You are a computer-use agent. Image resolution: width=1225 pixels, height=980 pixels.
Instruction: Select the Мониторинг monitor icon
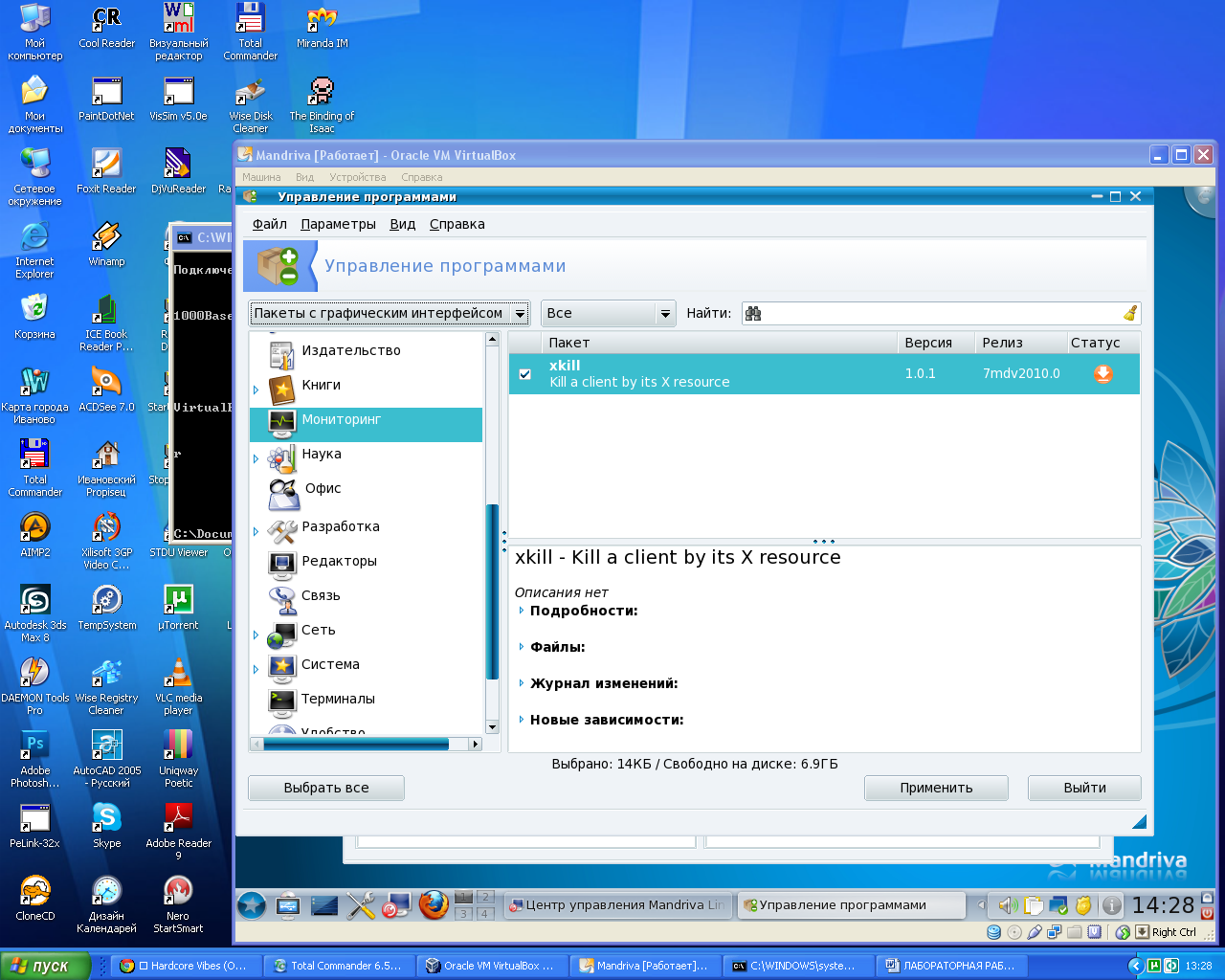pos(281,422)
